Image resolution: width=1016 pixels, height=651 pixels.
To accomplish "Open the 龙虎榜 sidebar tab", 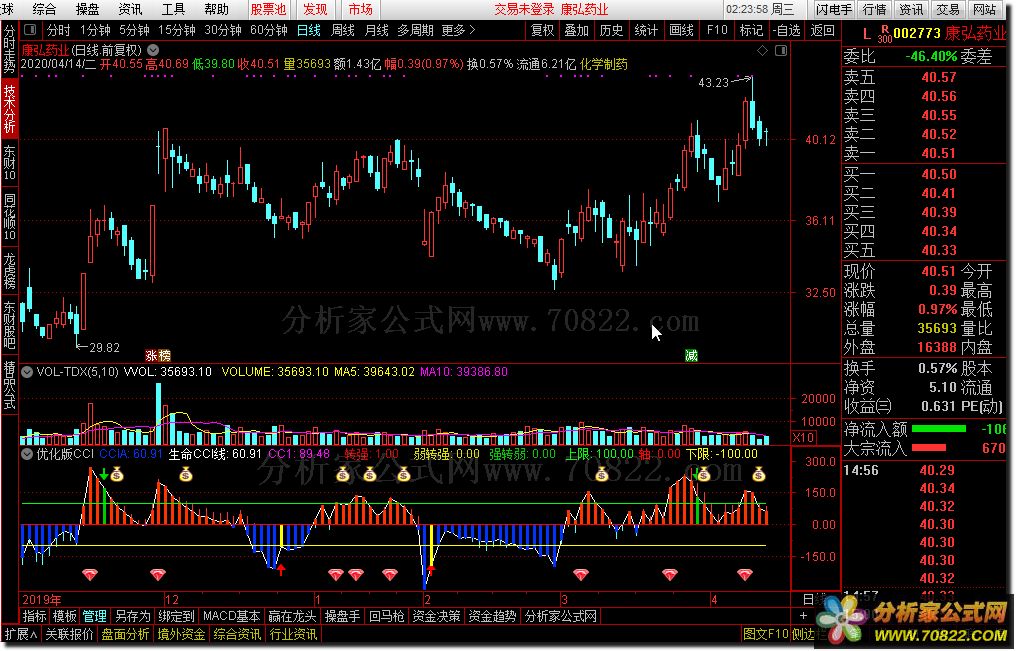I will [x=9, y=271].
